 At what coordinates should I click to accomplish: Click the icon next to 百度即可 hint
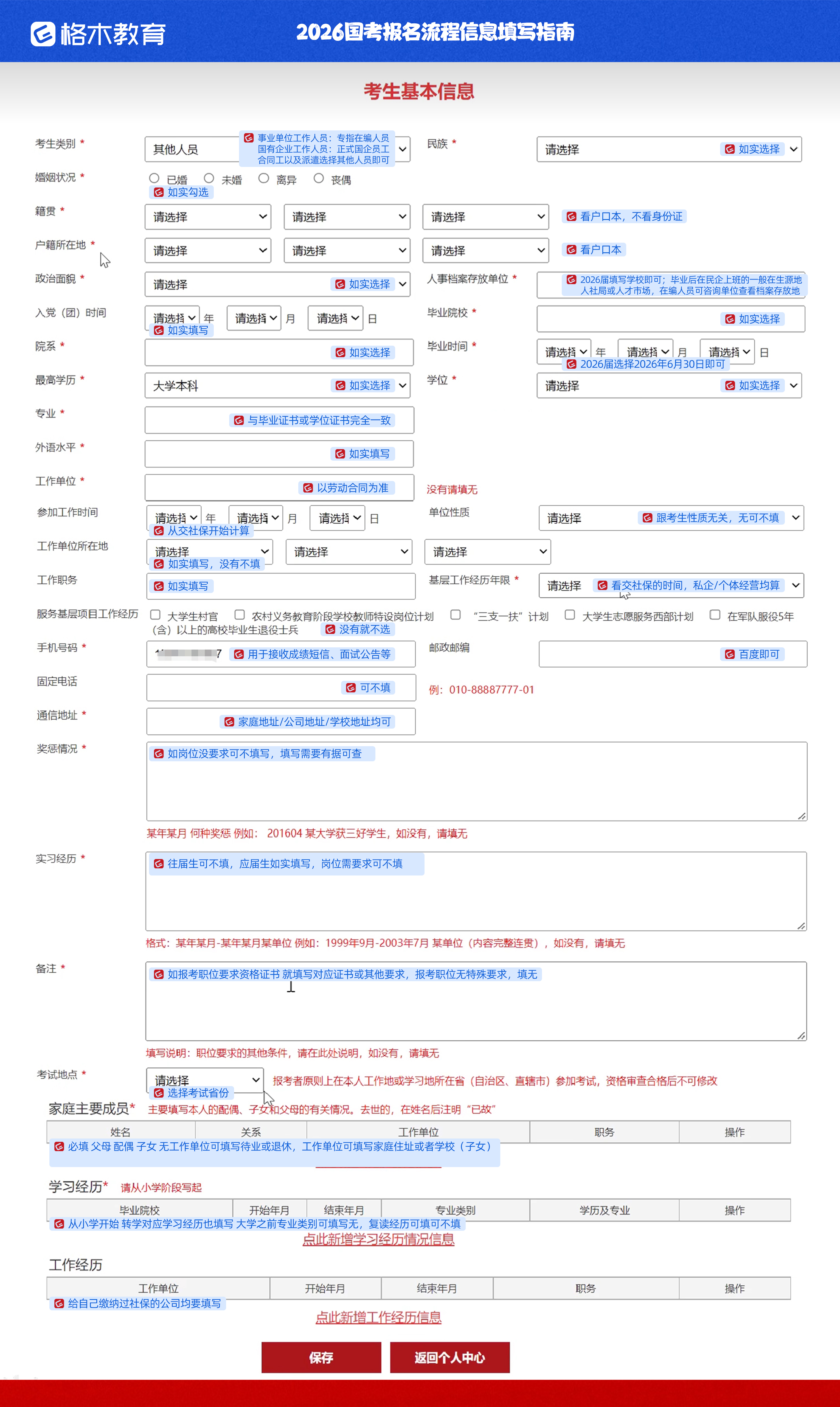click(x=730, y=654)
